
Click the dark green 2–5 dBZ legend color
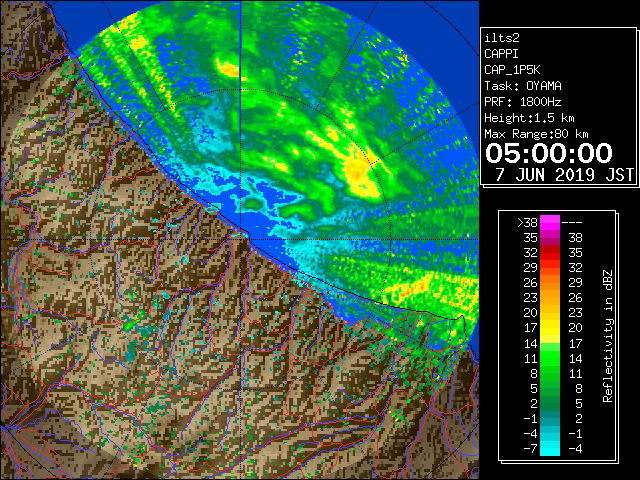pyautogui.click(x=550, y=403)
